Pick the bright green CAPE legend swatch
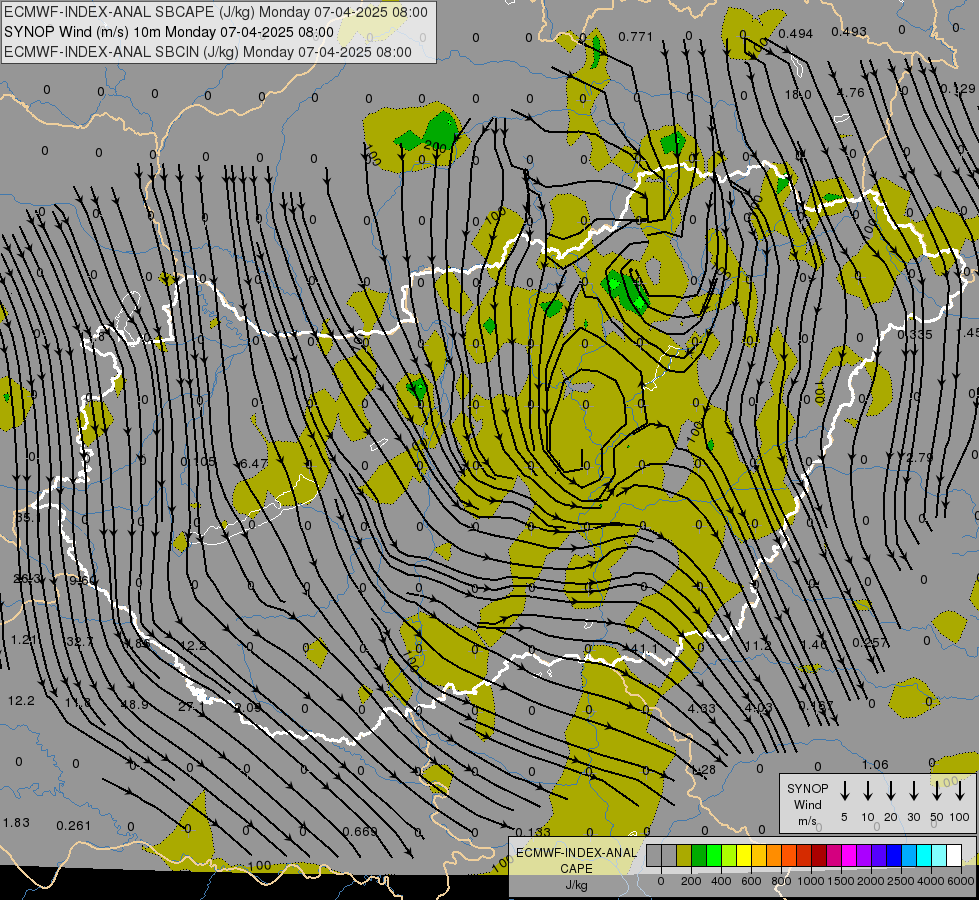The height and width of the screenshot is (900, 979). (714, 856)
